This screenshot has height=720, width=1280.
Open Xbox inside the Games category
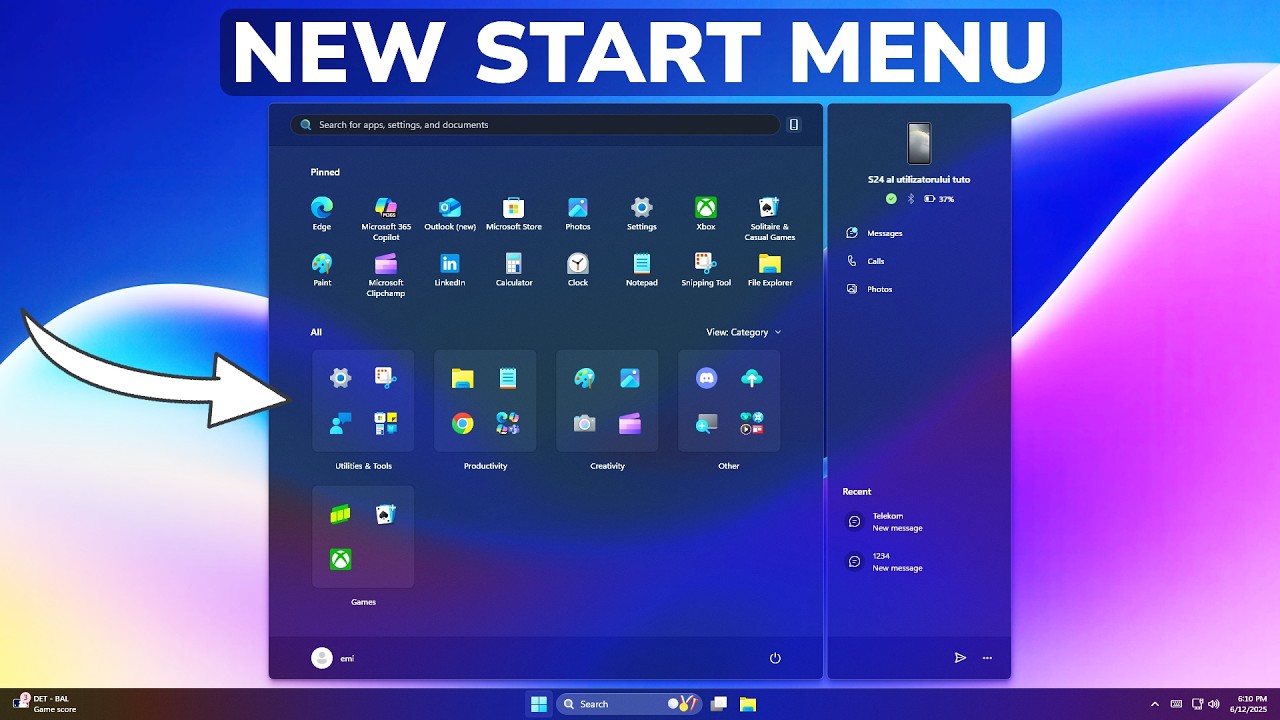point(341,559)
